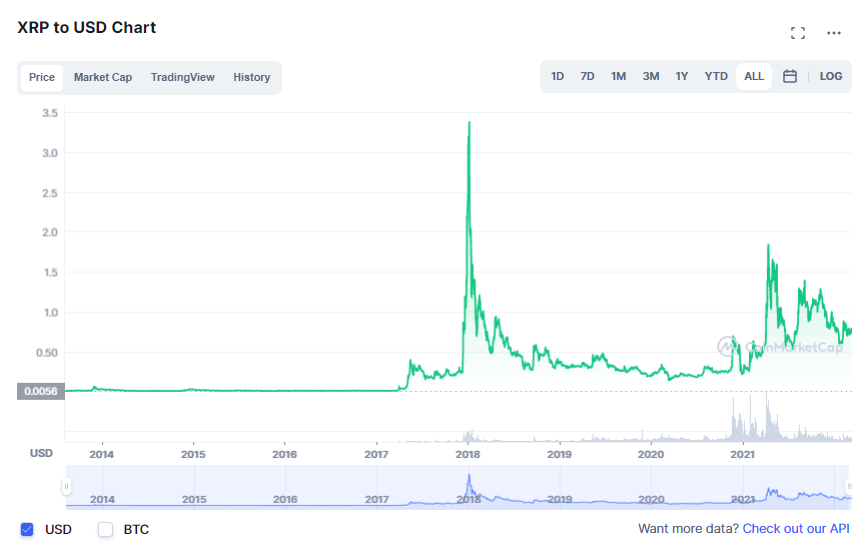Enable the BTC currency checkbox

(x=105, y=529)
